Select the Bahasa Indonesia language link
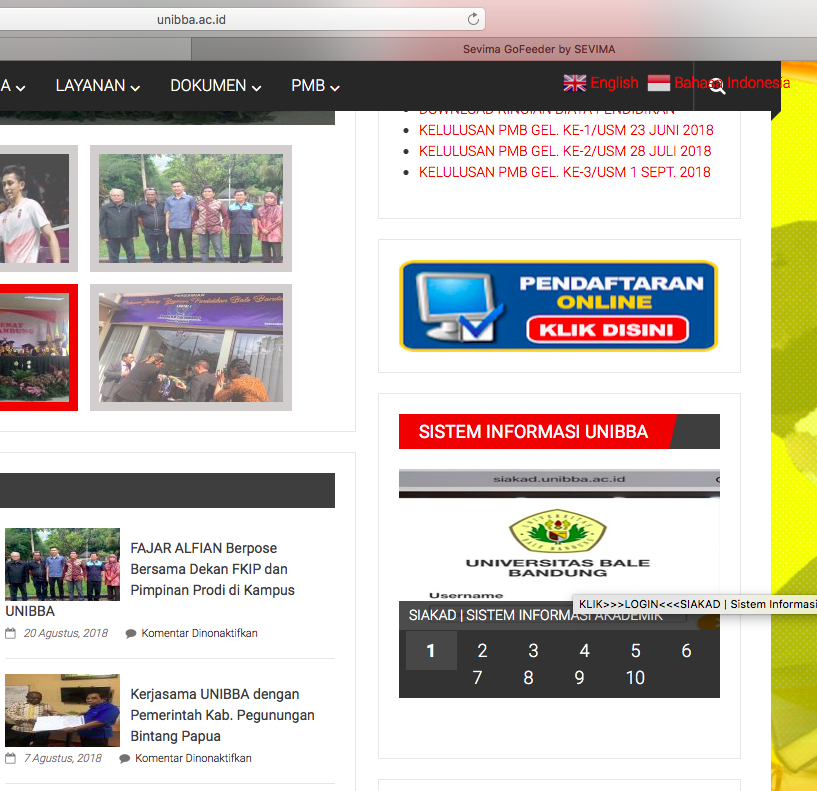Viewport: 817px width, 791px height. [732, 83]
